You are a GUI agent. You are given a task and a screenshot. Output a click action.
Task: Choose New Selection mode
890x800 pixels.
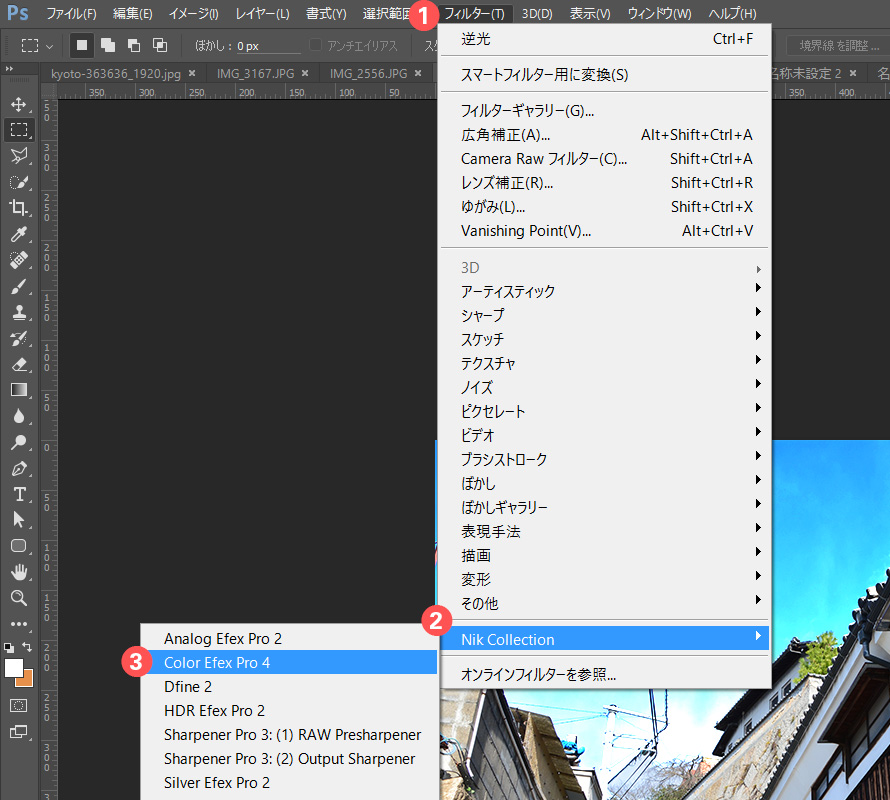tap(82, 45)
